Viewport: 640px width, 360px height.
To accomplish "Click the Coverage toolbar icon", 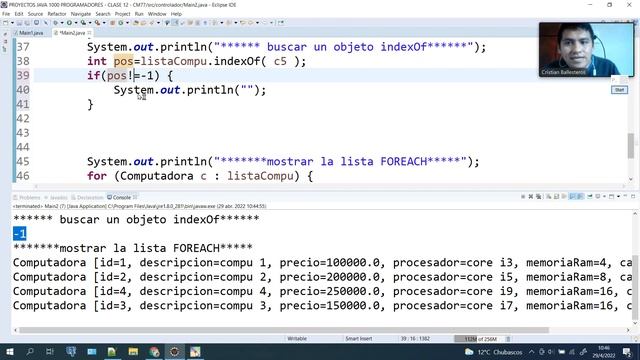I will (x=83, y=23).
